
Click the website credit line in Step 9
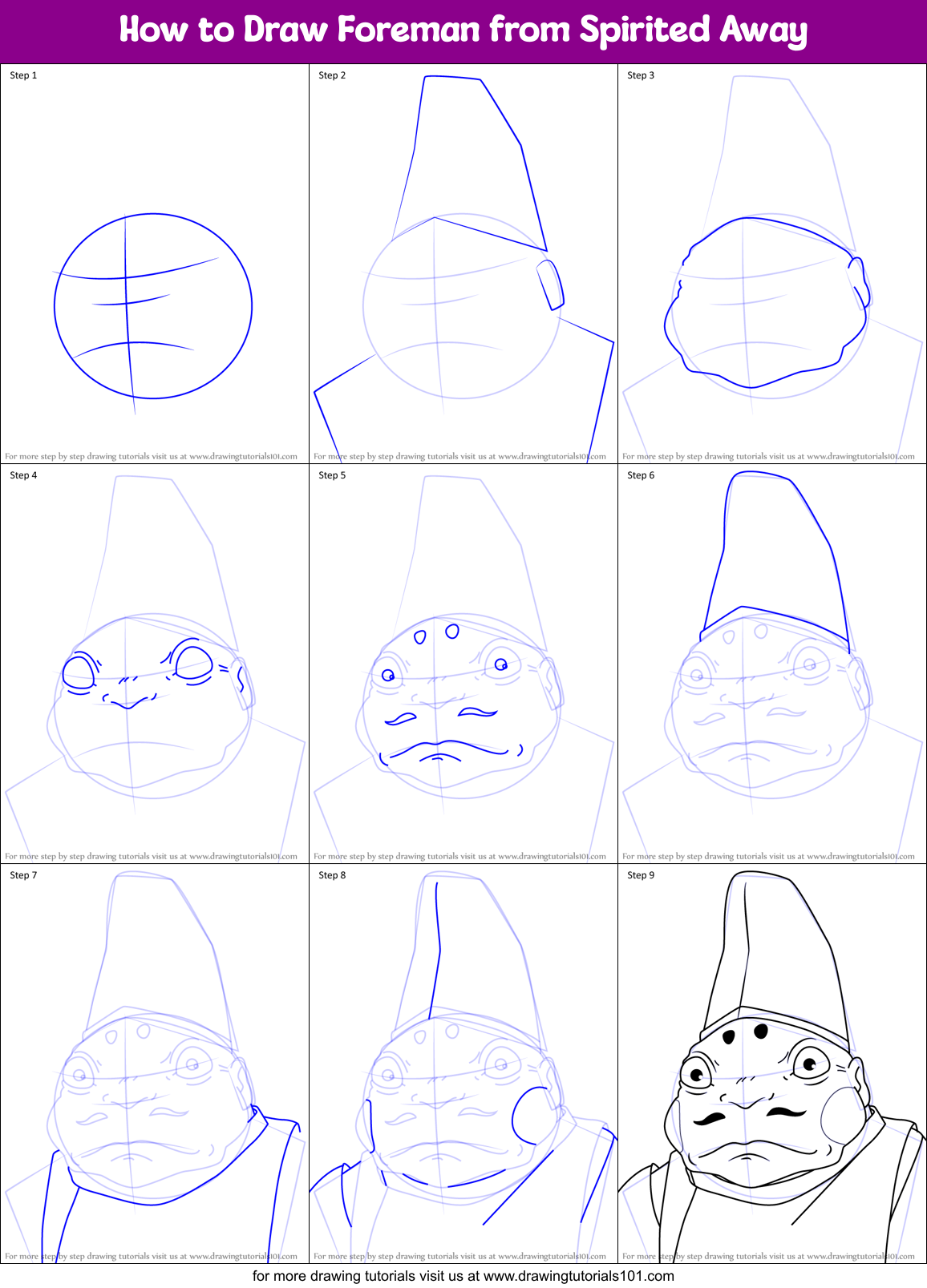pyautogui.click(x=768, y=1256)
